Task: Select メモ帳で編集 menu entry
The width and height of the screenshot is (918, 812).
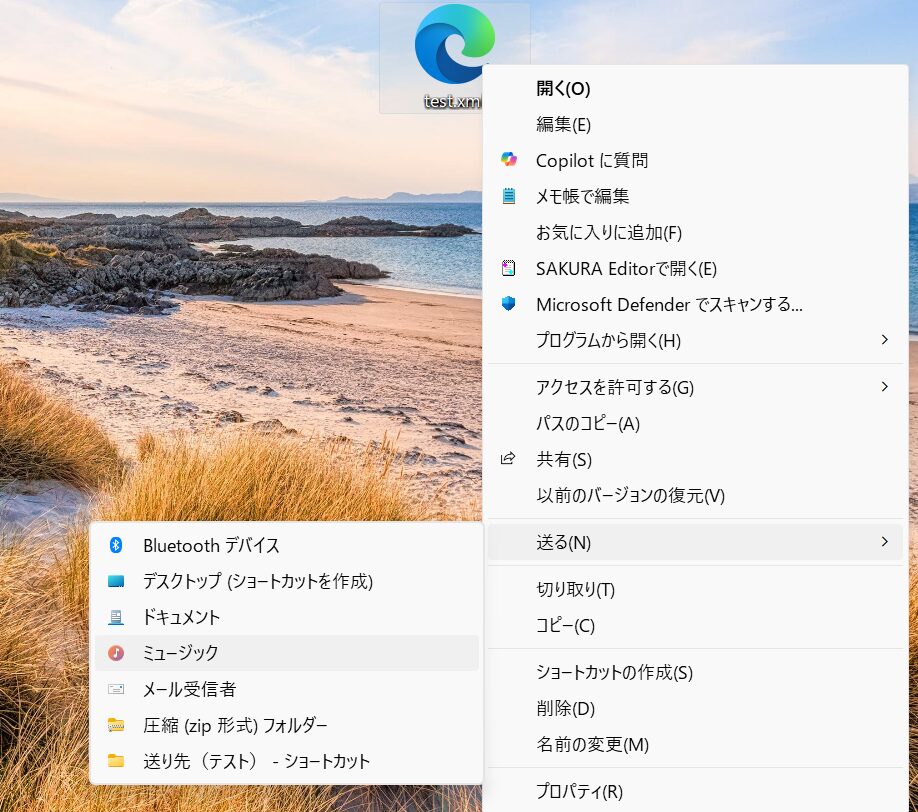Action: (695, 196)
